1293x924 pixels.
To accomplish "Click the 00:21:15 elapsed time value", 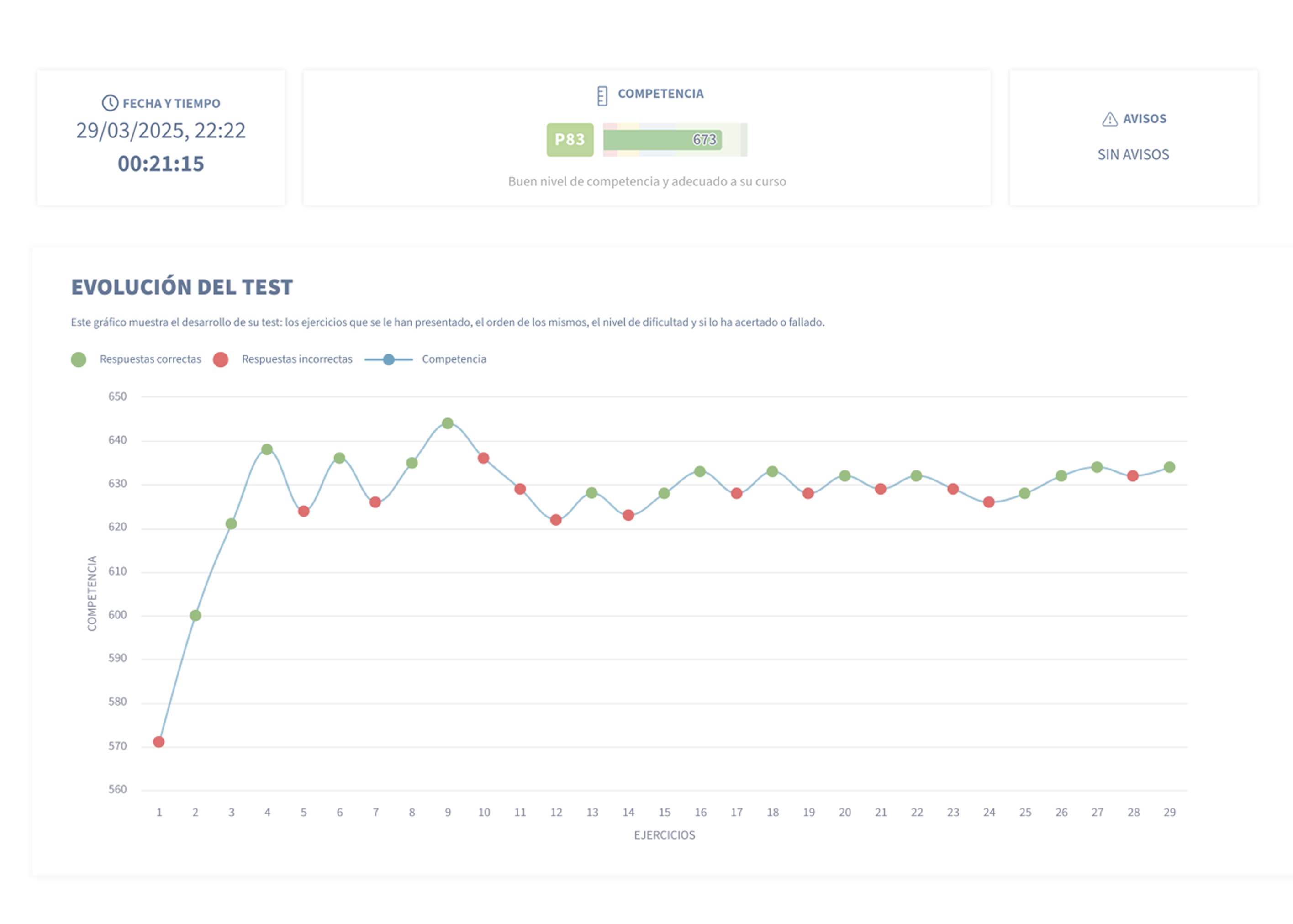I will tap(161, 164).
